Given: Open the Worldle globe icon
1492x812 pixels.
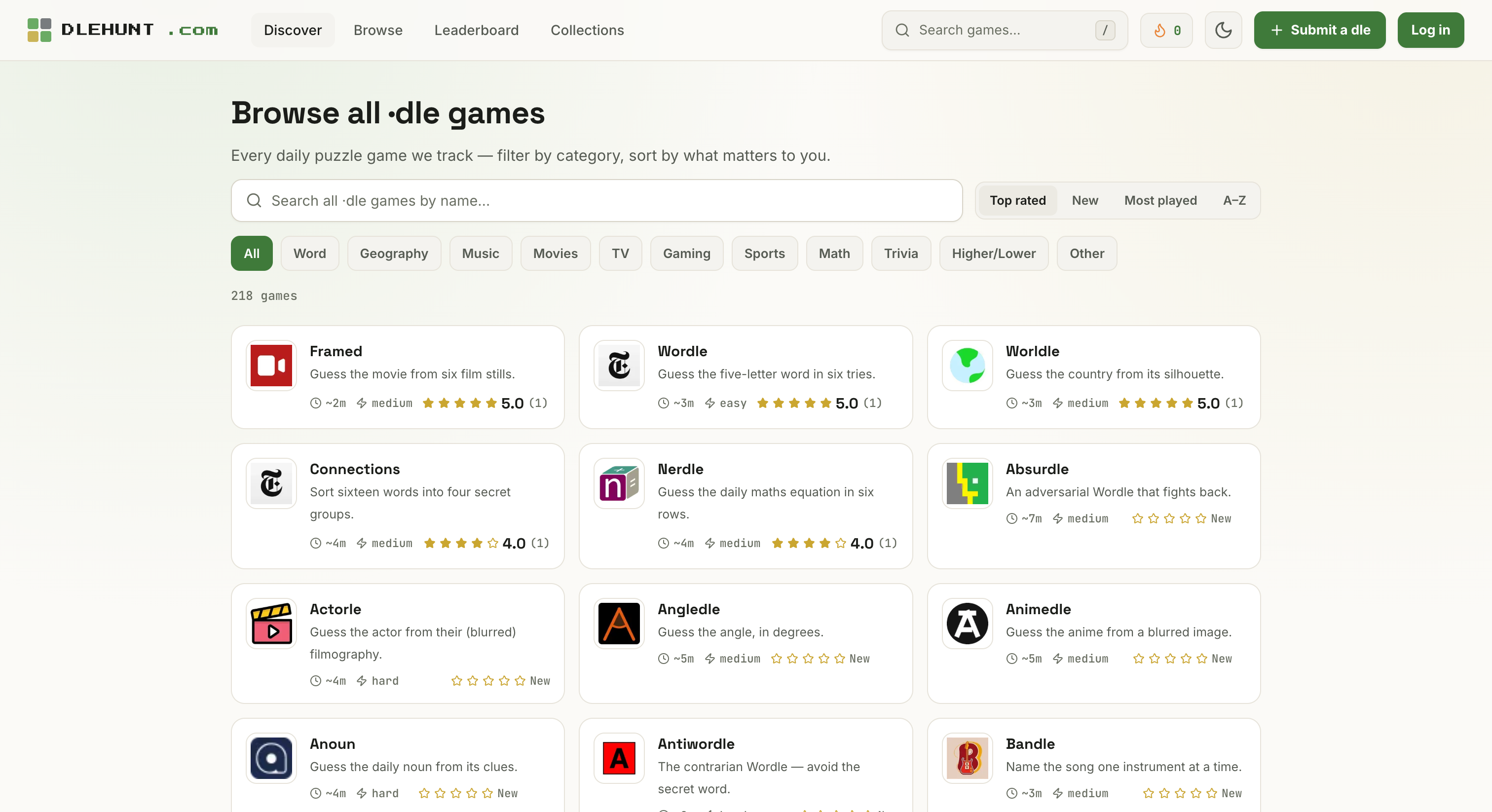Looking at the screenshot, I should 967,366.
